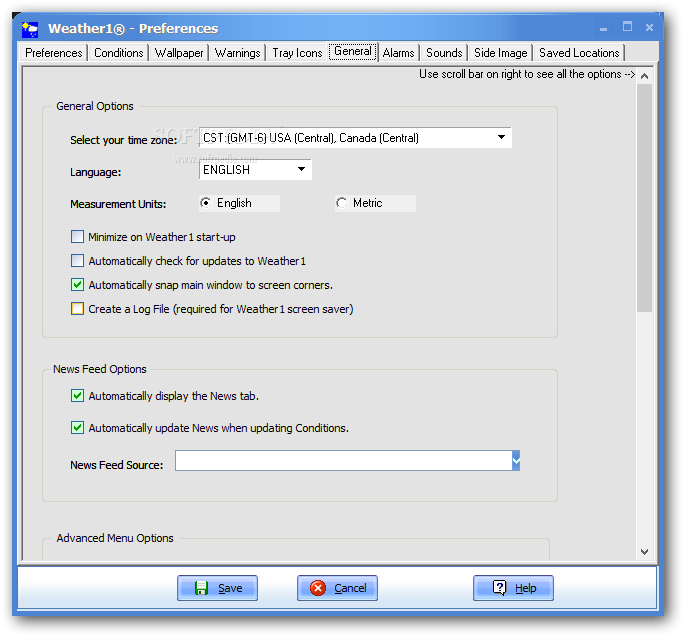684x636 pixels.
Task: Click the question mark icon on Help
Action: tap(499, 588)
